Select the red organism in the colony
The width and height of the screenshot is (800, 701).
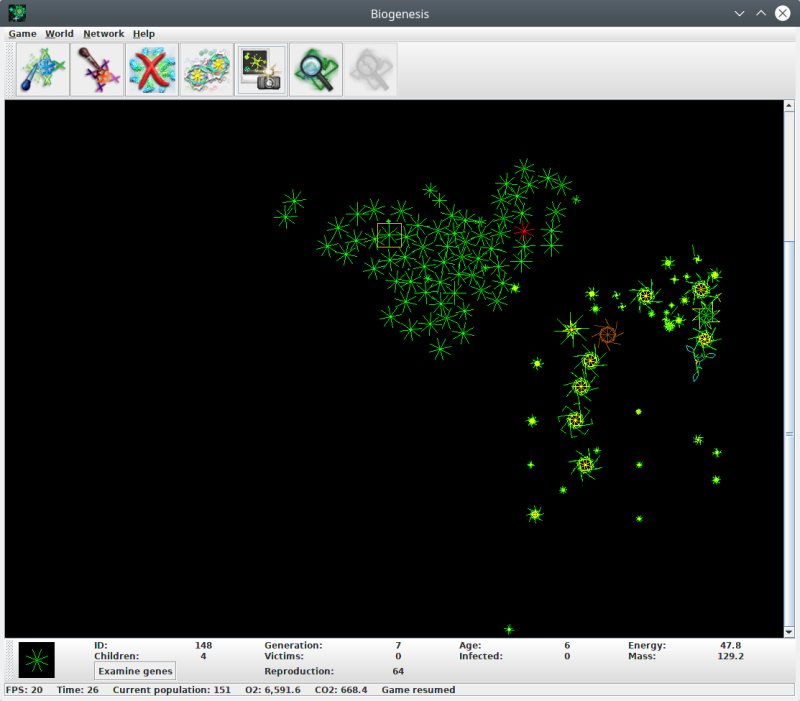[524, 231]
